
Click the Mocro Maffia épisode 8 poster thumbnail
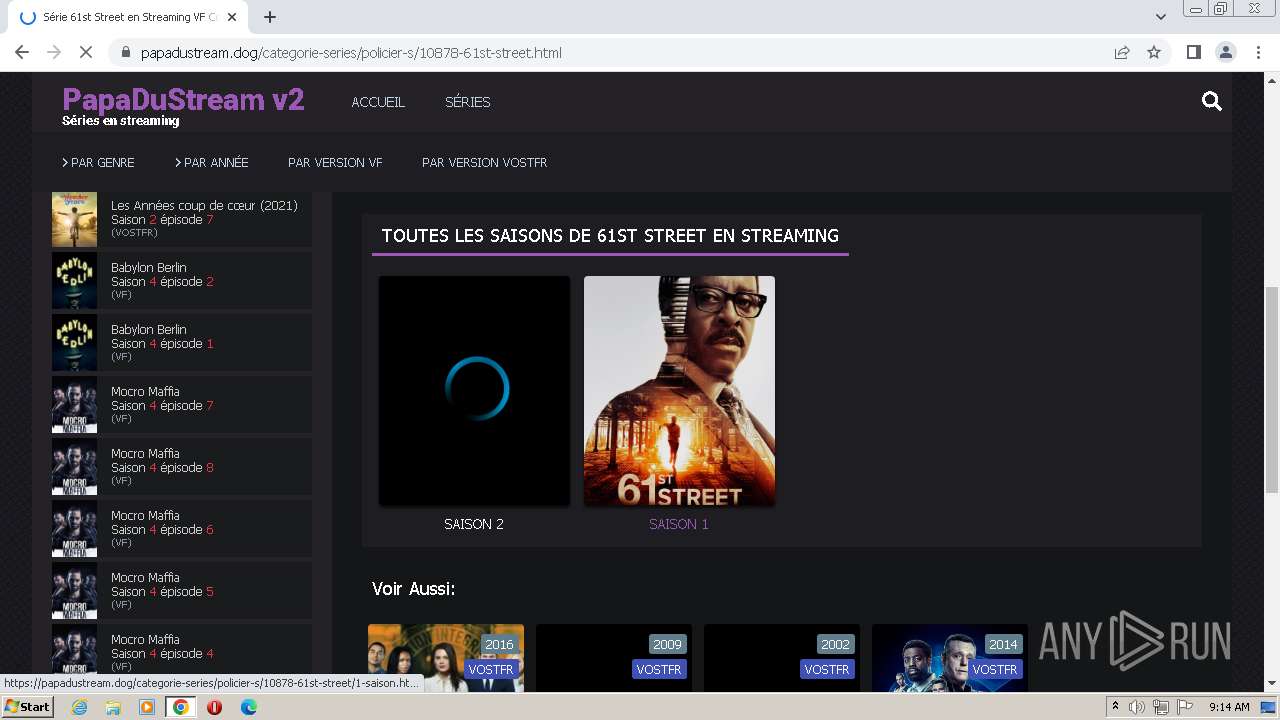[x=74, y=467]
